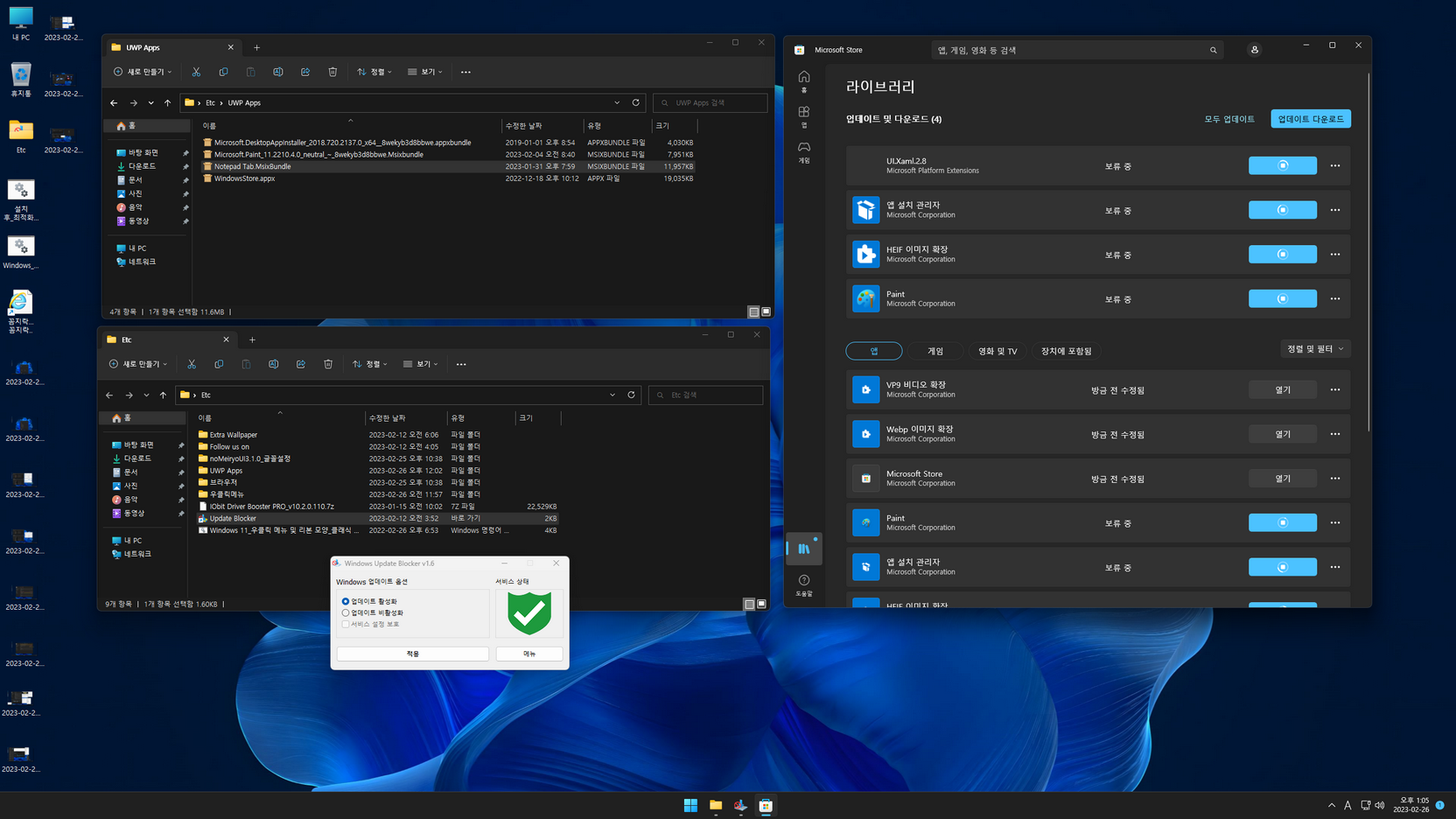Click the Microsoft Store vertical scrollbar
This screenshot has height=819, width=1456.
point(1368,252)
